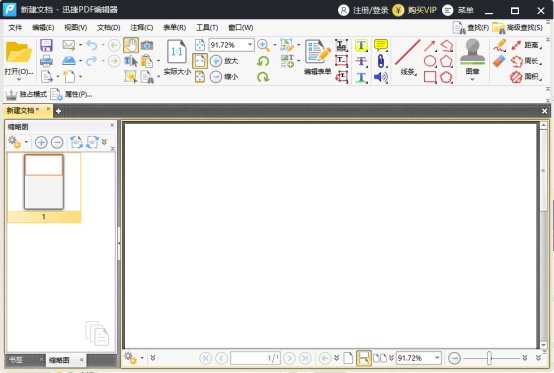Expand the Stamp tool dropdown arrow
554x373 pixels.
(x=472, y=79)
